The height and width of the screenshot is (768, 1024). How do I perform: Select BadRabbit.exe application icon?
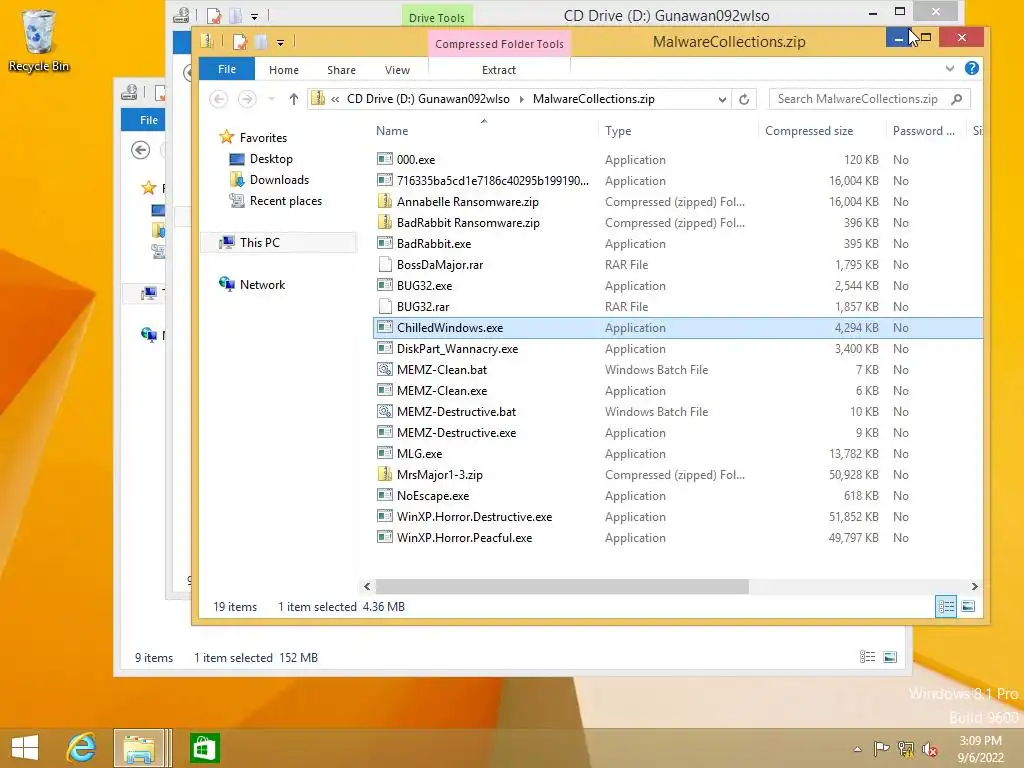pyautogui.click(x=385, y=243)
